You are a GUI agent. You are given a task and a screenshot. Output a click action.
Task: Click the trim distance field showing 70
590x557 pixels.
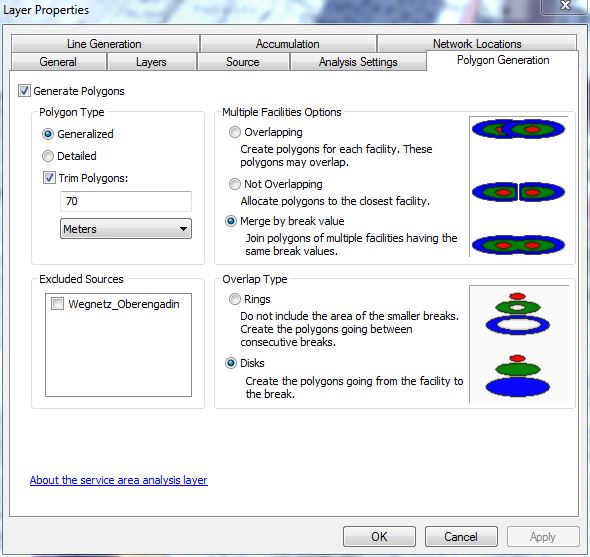pos(126,201)
